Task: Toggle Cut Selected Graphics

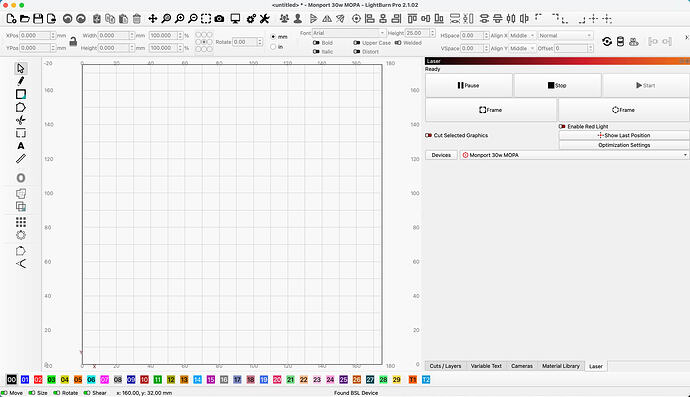Action: pyautogui.click(x=428, y=135)
